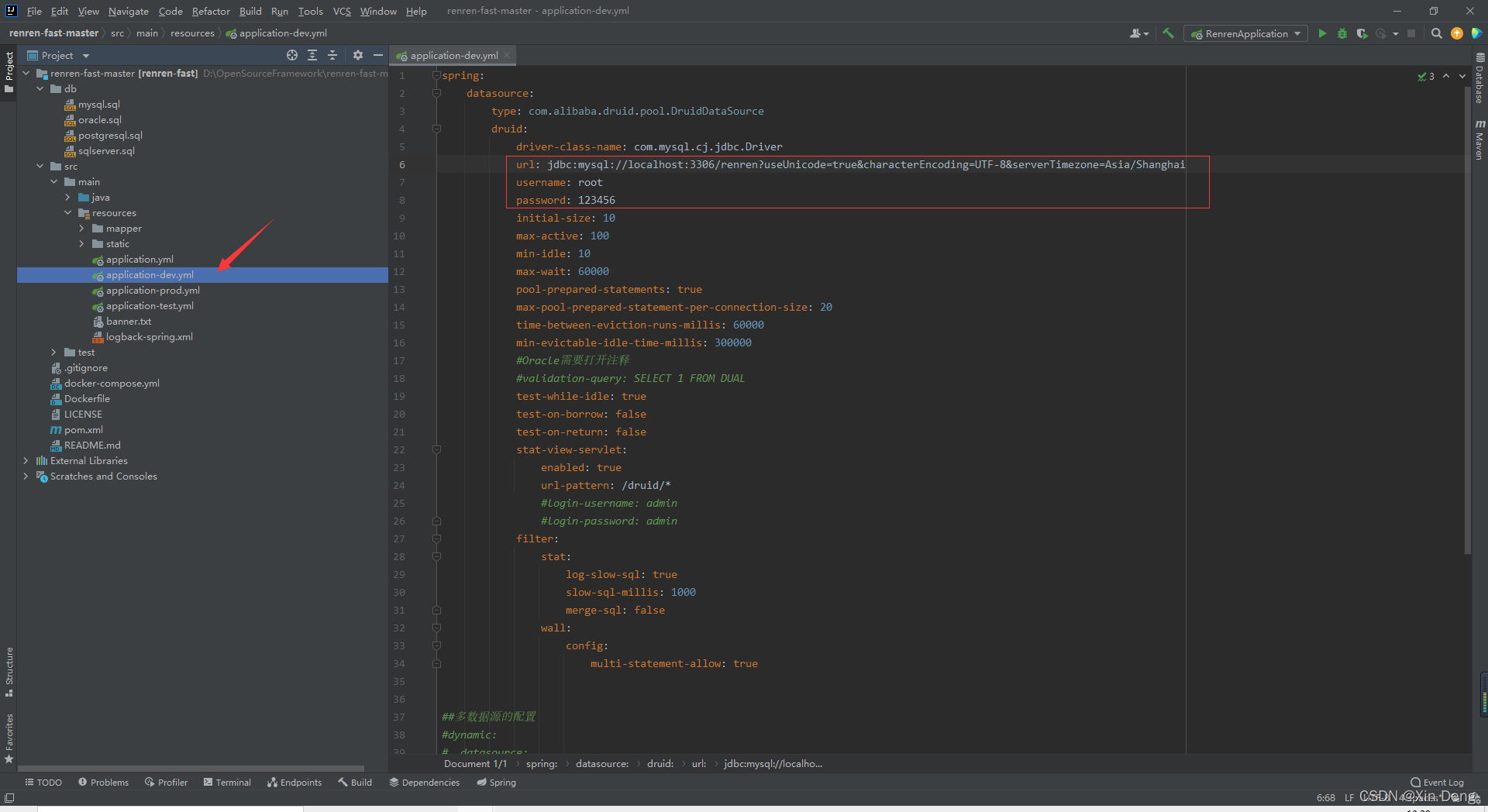Click Select Opened File crosshair icon
Viewport: 1488px width, 812px height.
292,55
